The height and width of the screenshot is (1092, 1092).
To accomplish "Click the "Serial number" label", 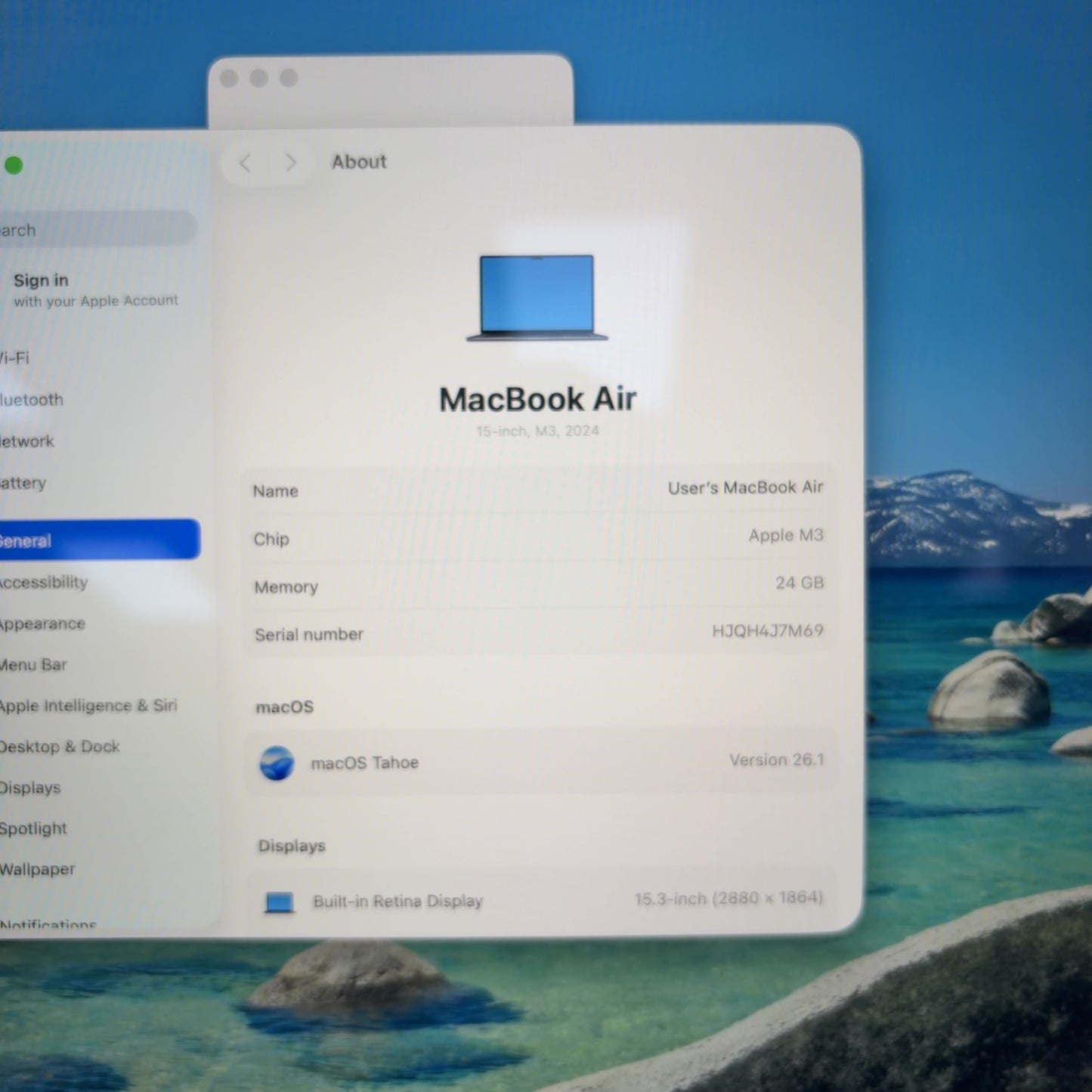I will (309, 635).
